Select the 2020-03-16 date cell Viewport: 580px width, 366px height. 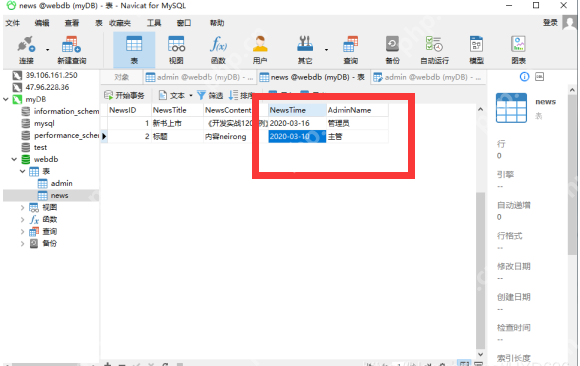pos(297,123)
